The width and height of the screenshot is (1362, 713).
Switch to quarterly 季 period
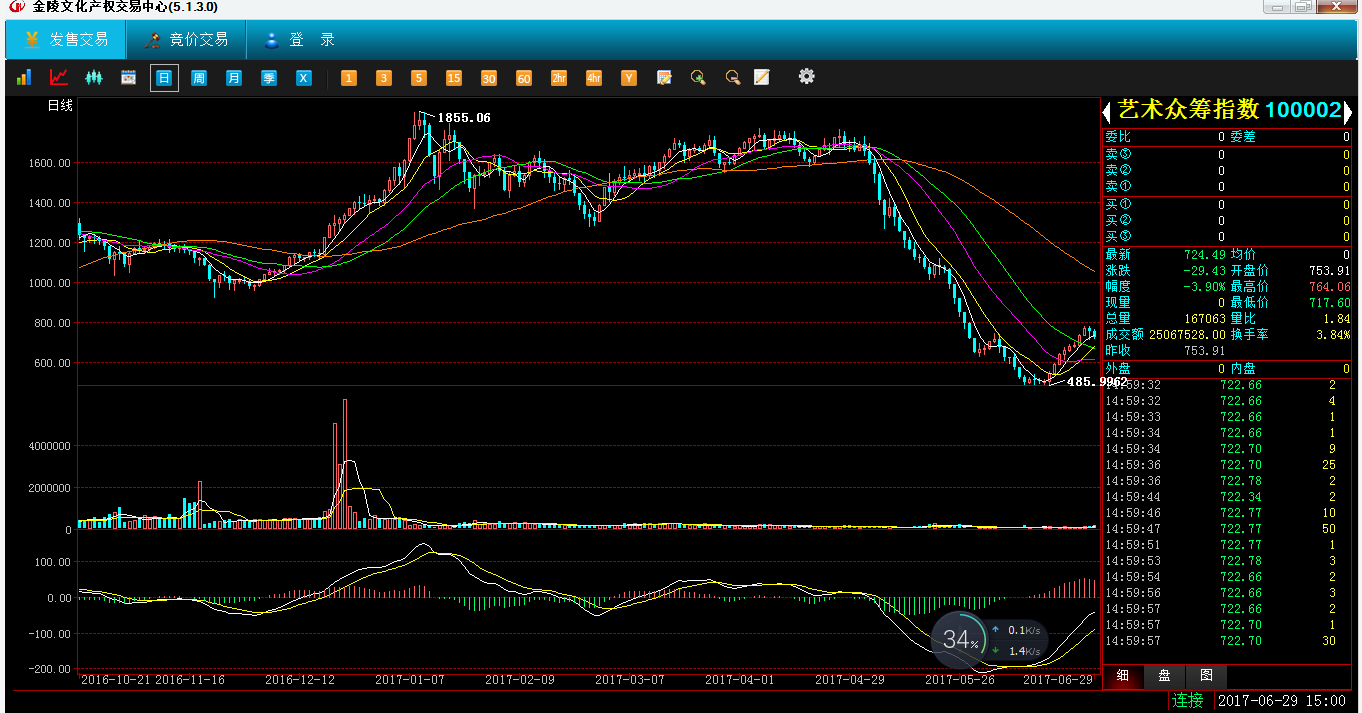[x=269, y=77]
